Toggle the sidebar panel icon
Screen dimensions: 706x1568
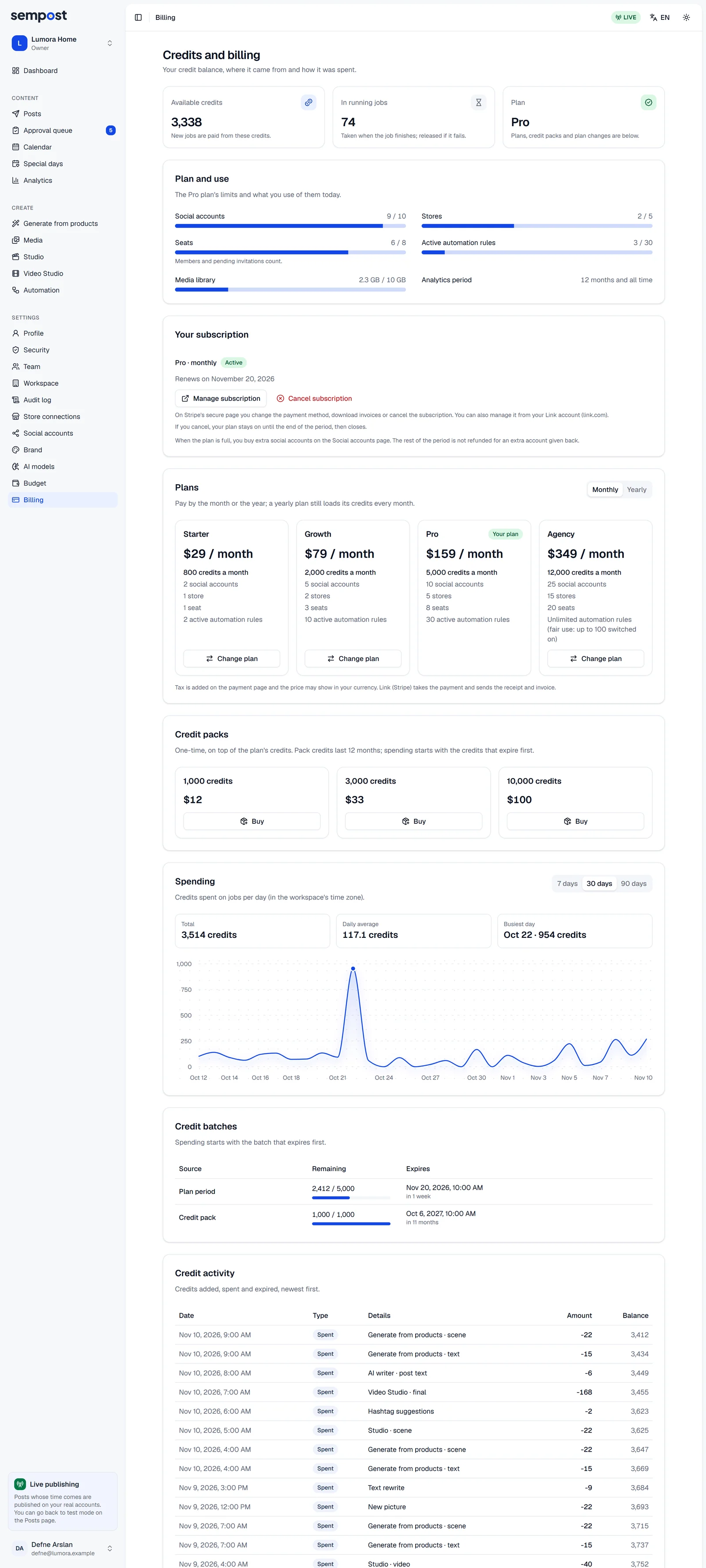pos(138,18)
